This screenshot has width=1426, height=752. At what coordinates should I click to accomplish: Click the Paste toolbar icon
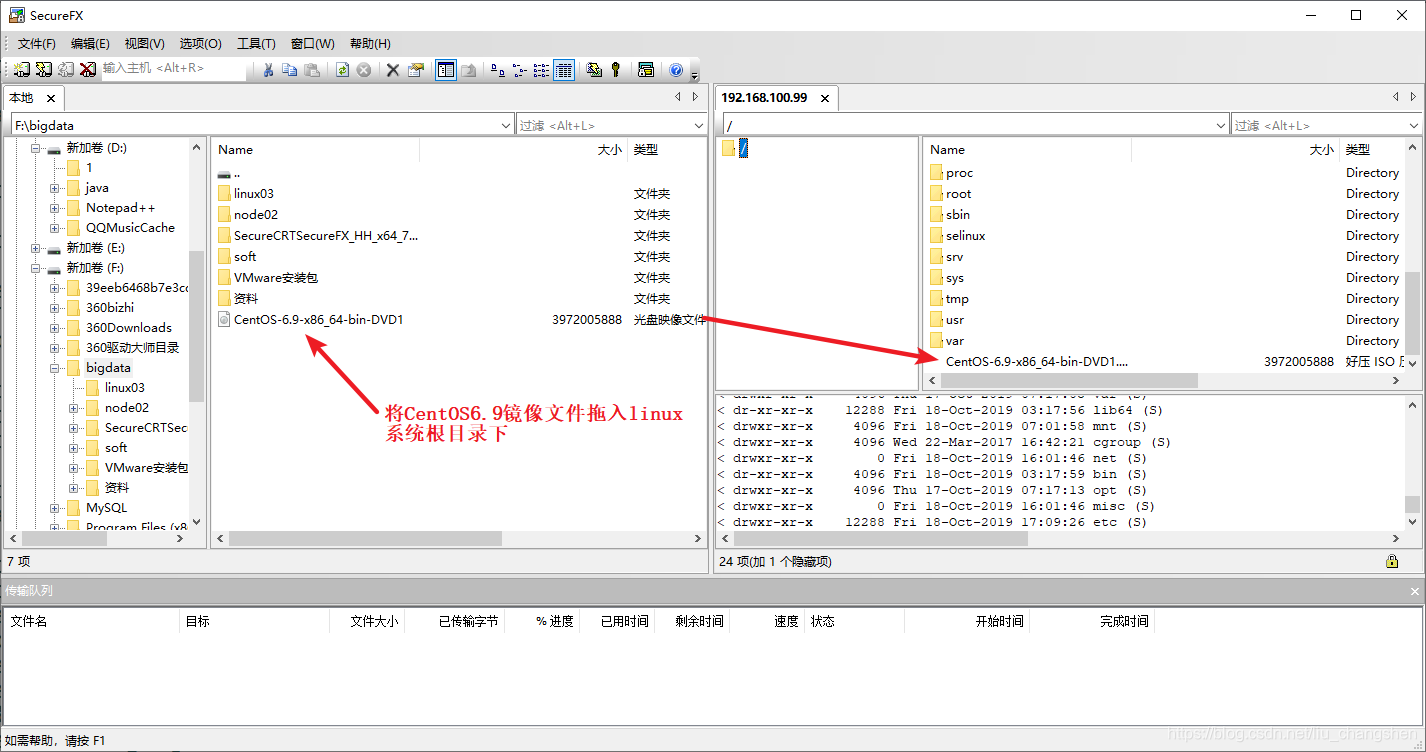pyautogui.click(x=312, y=69)
